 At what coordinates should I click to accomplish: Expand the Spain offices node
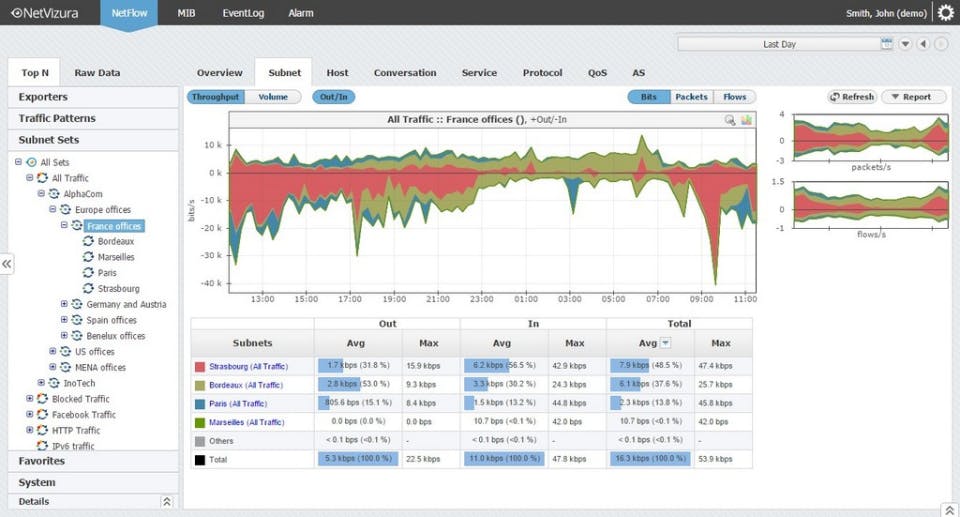coord(64,320)
